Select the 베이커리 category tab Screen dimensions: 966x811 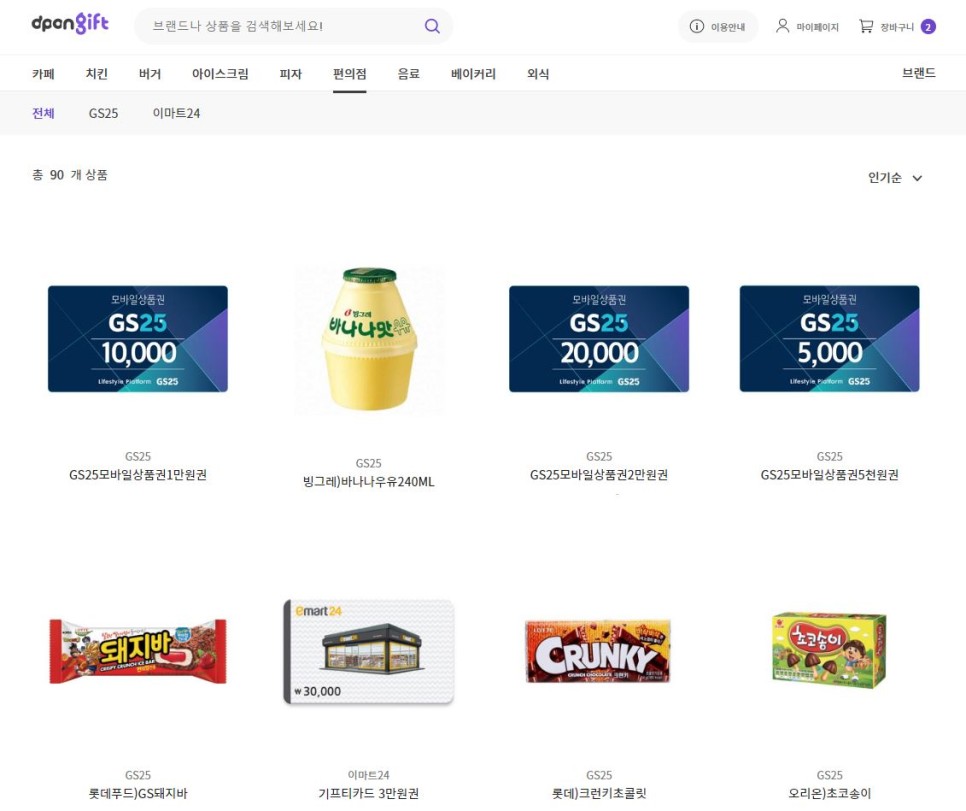click(x=473, y=74)
